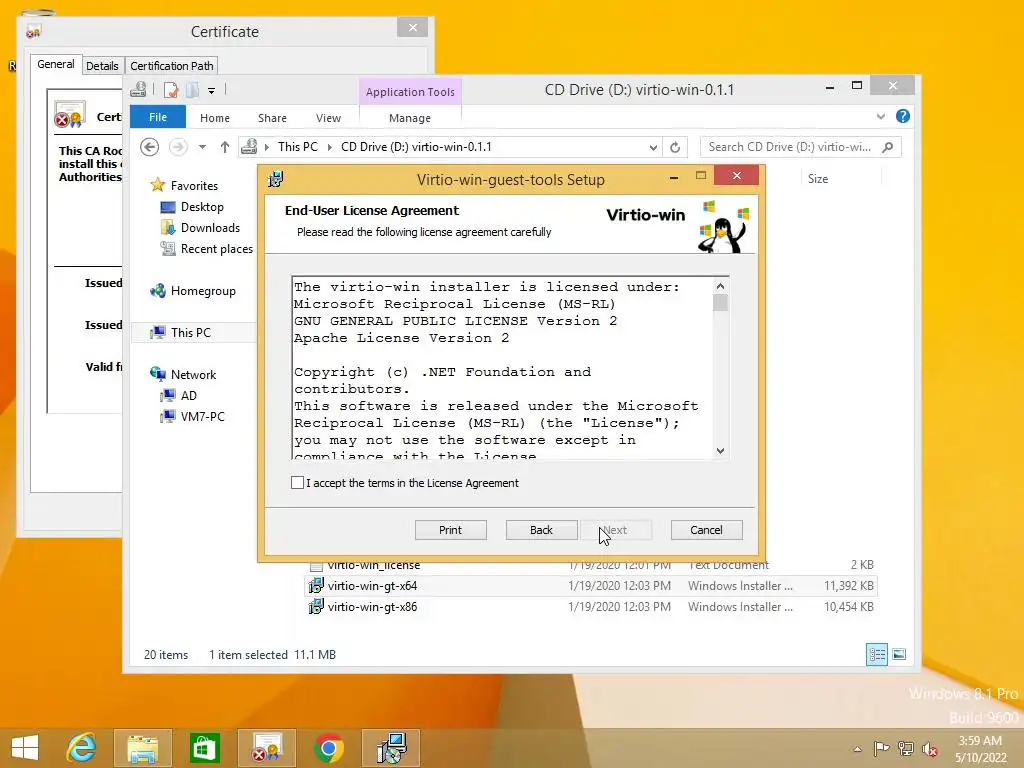Launch Internet Explorer from taskbar
Viewport: 1024px width, 768px height.
pyautogui.click(x=82, y=748)
